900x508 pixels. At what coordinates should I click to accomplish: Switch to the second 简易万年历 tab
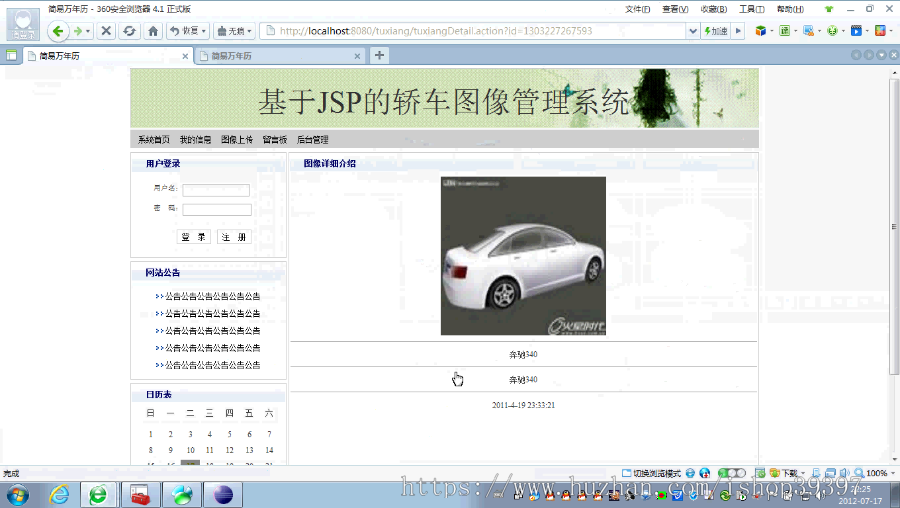click(280, 56)
